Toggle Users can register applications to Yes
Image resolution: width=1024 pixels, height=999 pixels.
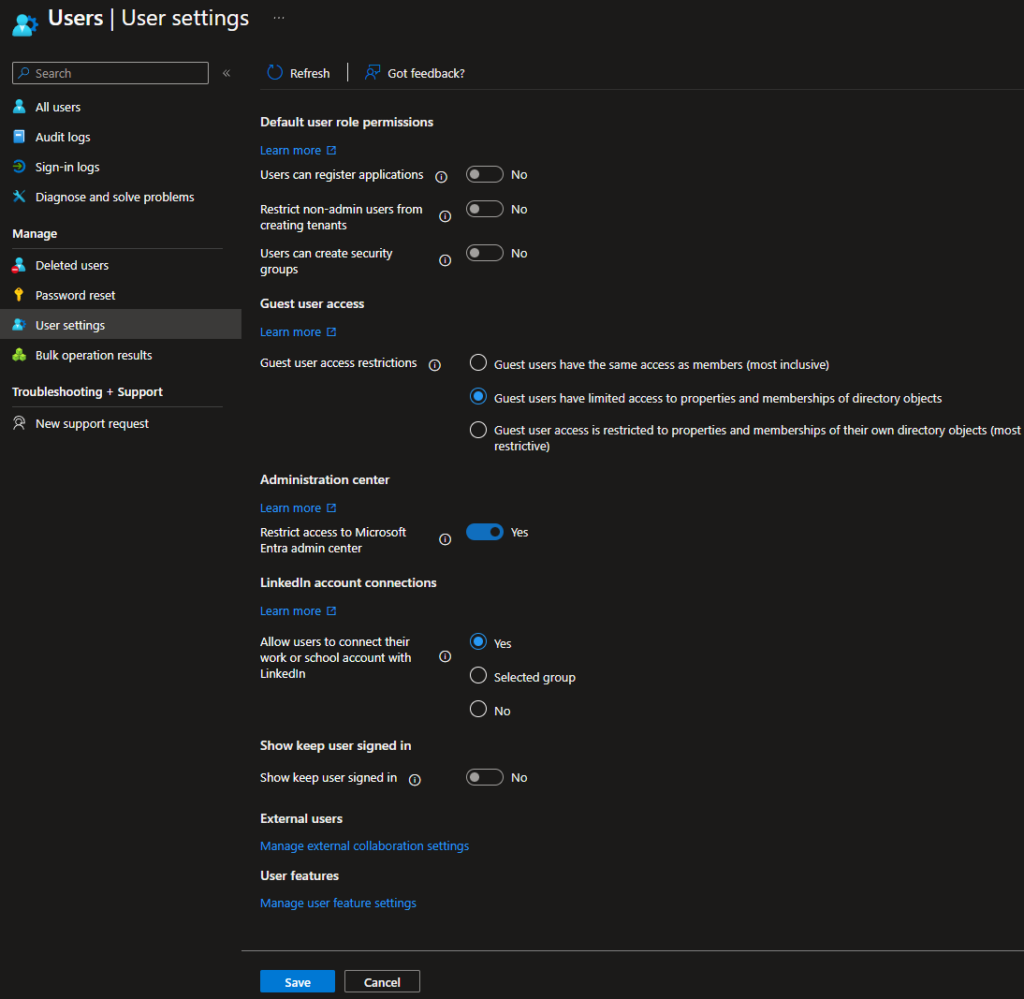click(484, 174)
